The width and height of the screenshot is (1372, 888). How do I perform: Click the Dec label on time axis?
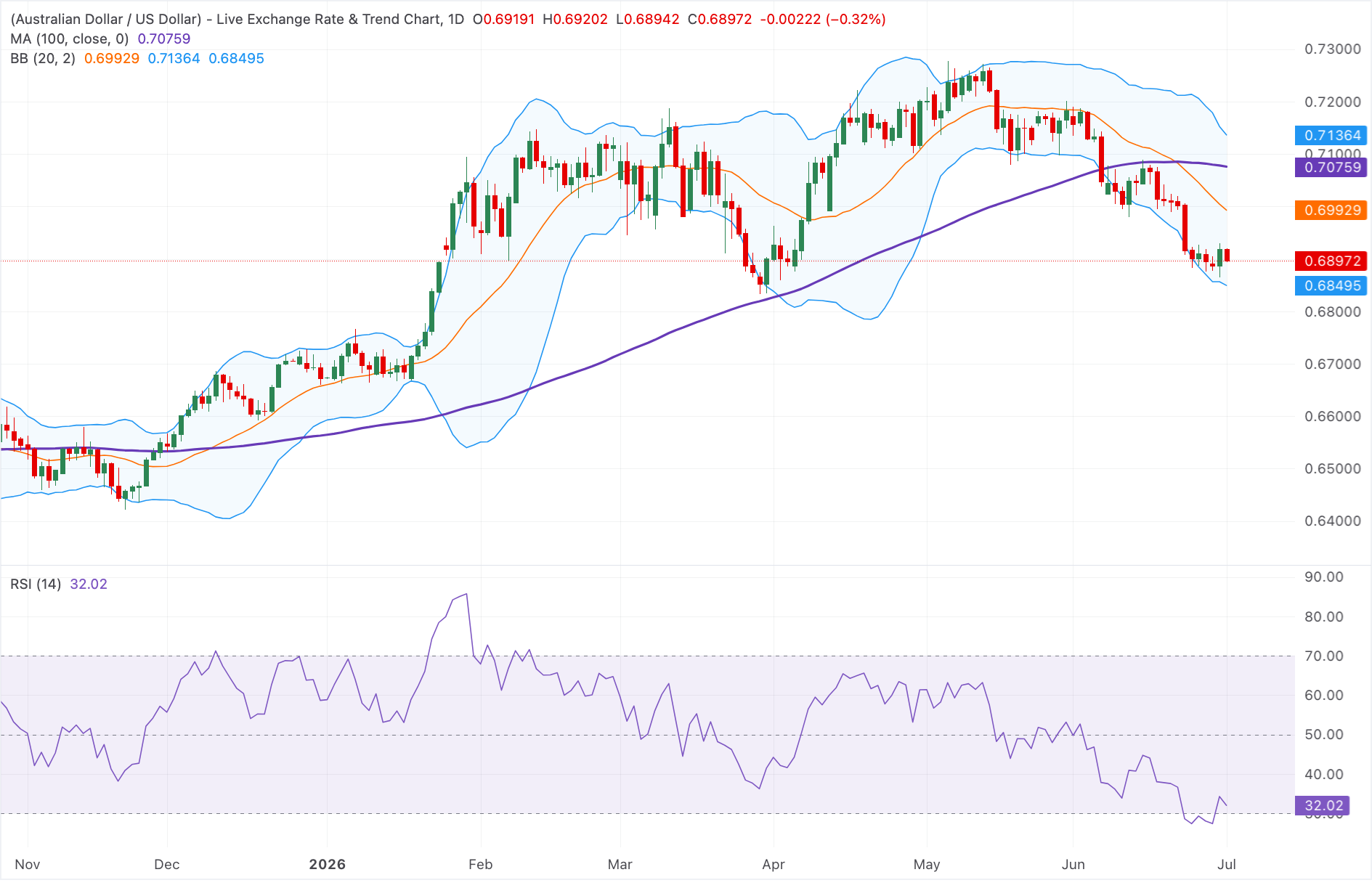pos(167,865)
